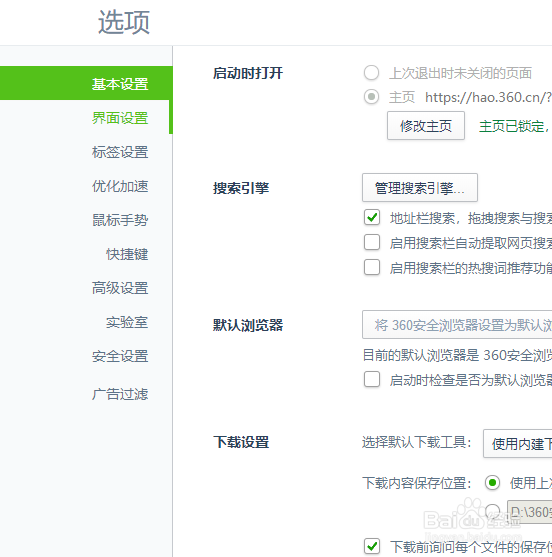Click the 主页已锁定 status text
Viewport: 552px width, 557px height.
click(514, 126)
